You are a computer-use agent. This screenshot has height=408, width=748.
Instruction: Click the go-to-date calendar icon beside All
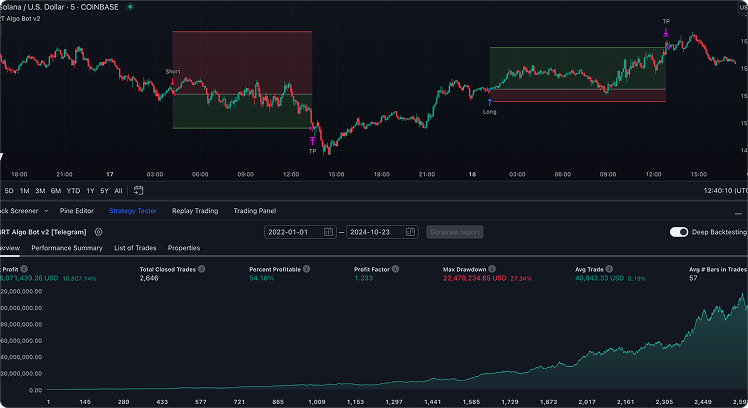pyautogui.click(x=138, y=190)
